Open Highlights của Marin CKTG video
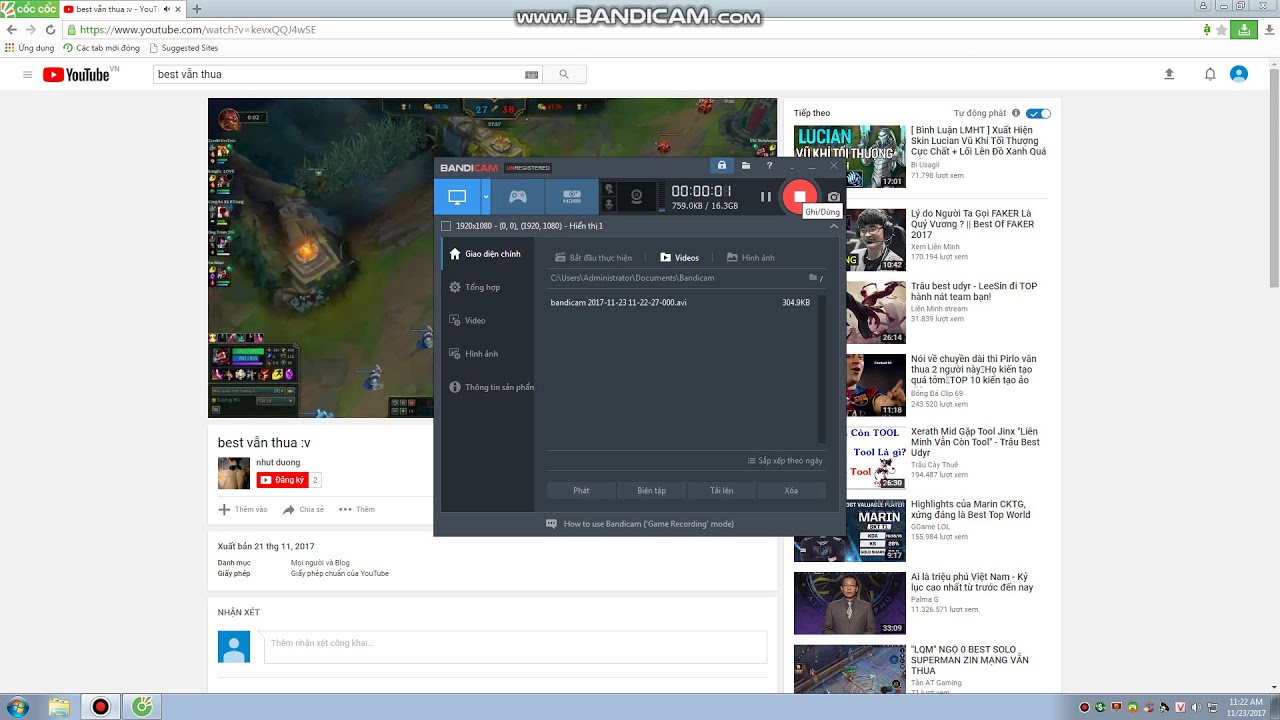 pos(970,509)
